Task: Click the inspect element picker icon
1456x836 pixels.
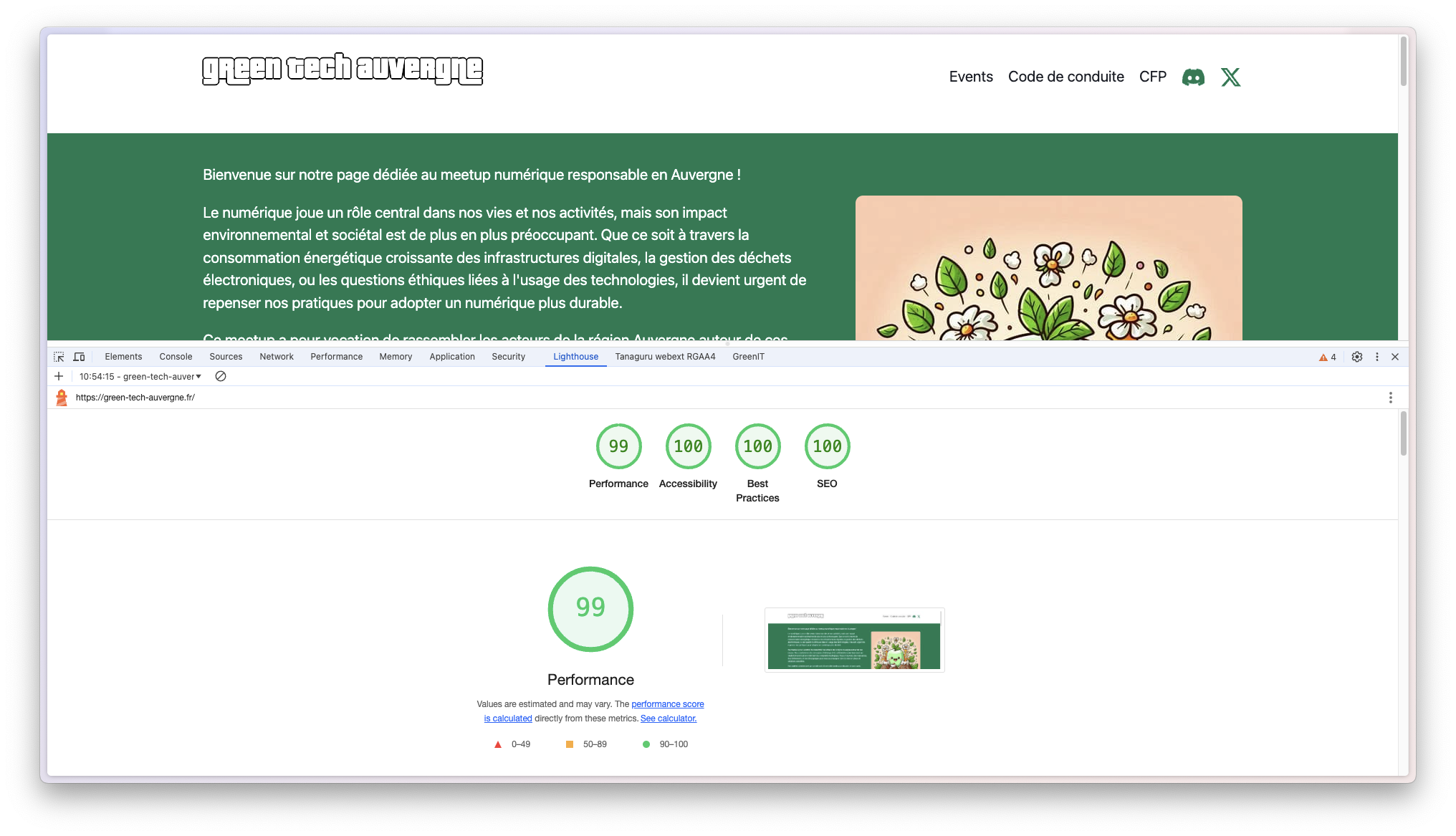Action: coord(59,357)
